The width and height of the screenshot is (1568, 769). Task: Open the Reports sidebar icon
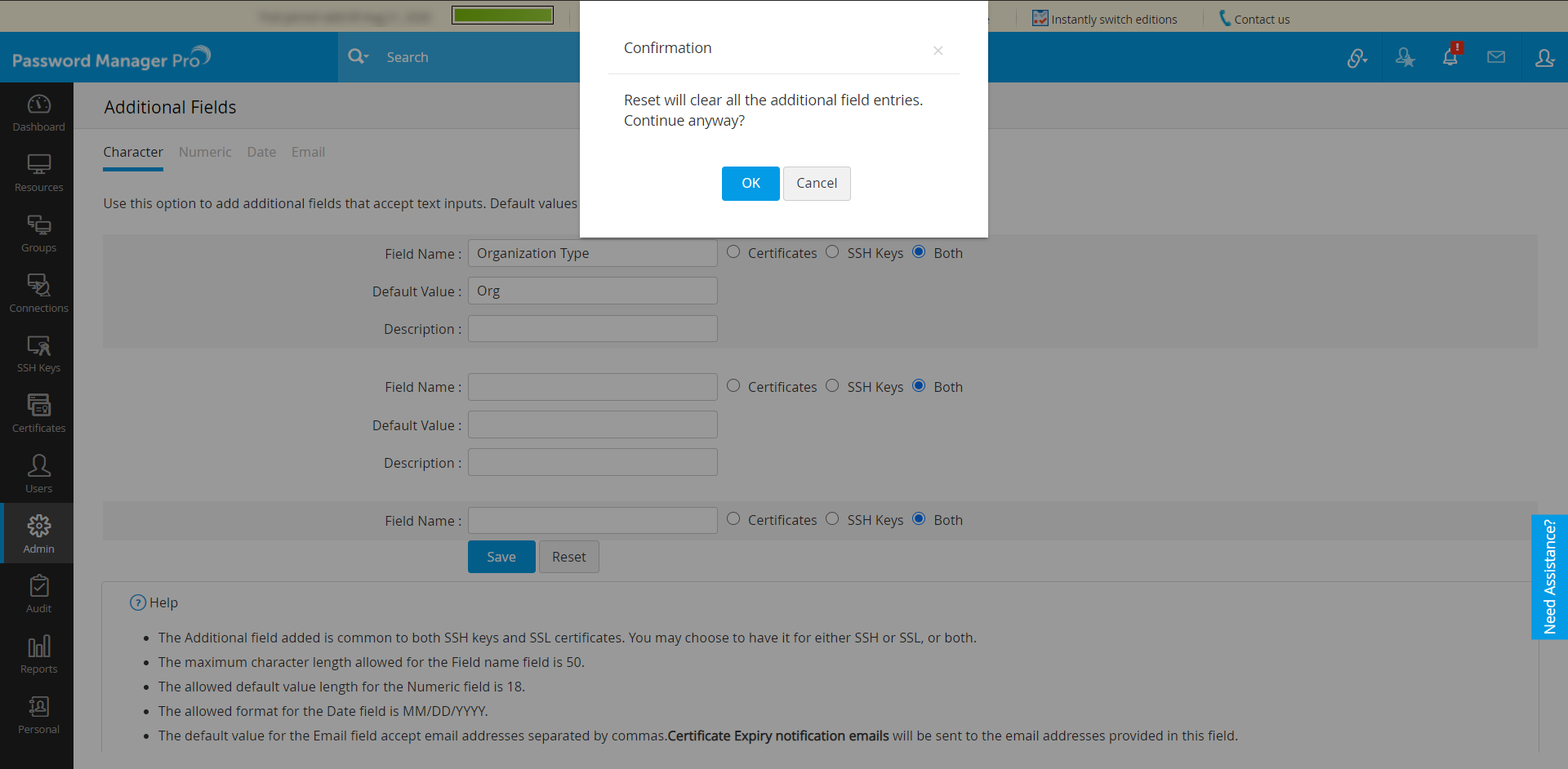38,655
